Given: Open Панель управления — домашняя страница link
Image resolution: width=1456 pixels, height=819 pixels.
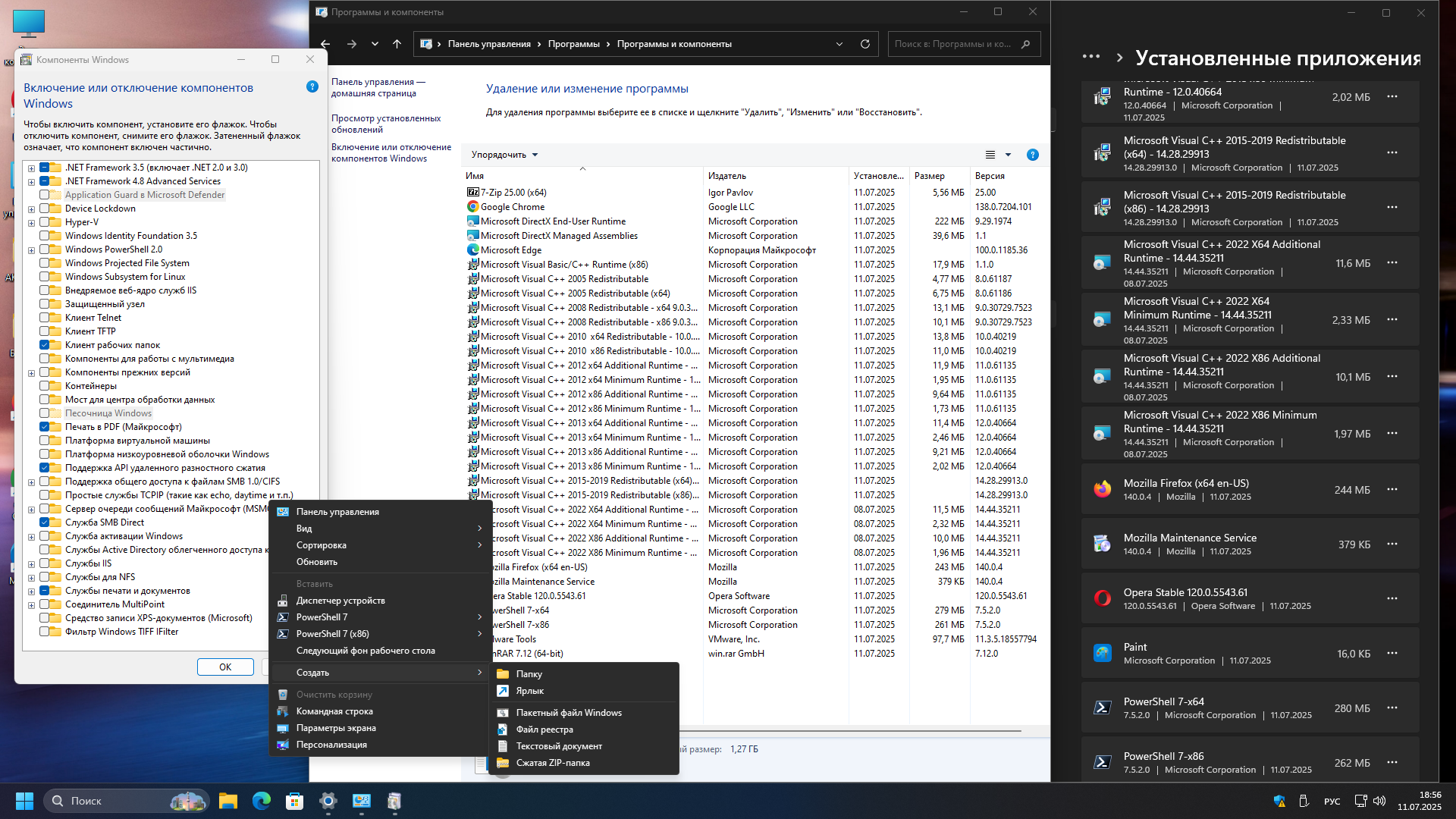Looking at the screenshot, I should click(x=378, y=87).
